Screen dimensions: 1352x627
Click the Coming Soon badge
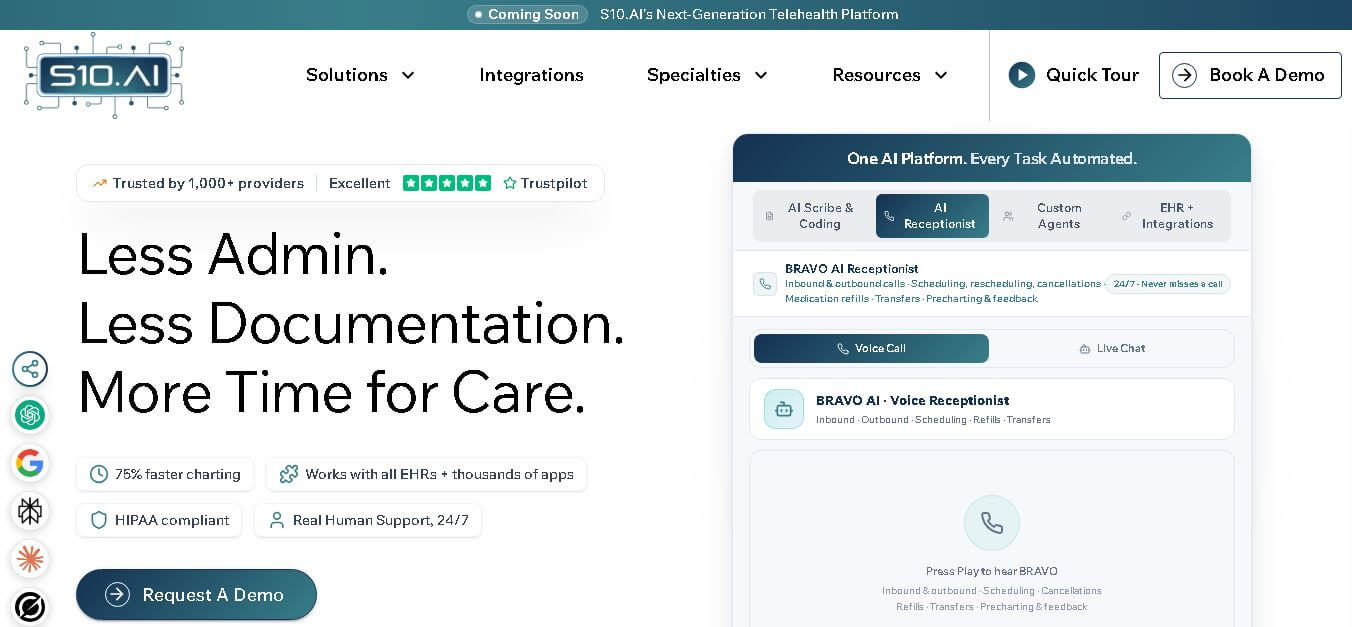527,14
